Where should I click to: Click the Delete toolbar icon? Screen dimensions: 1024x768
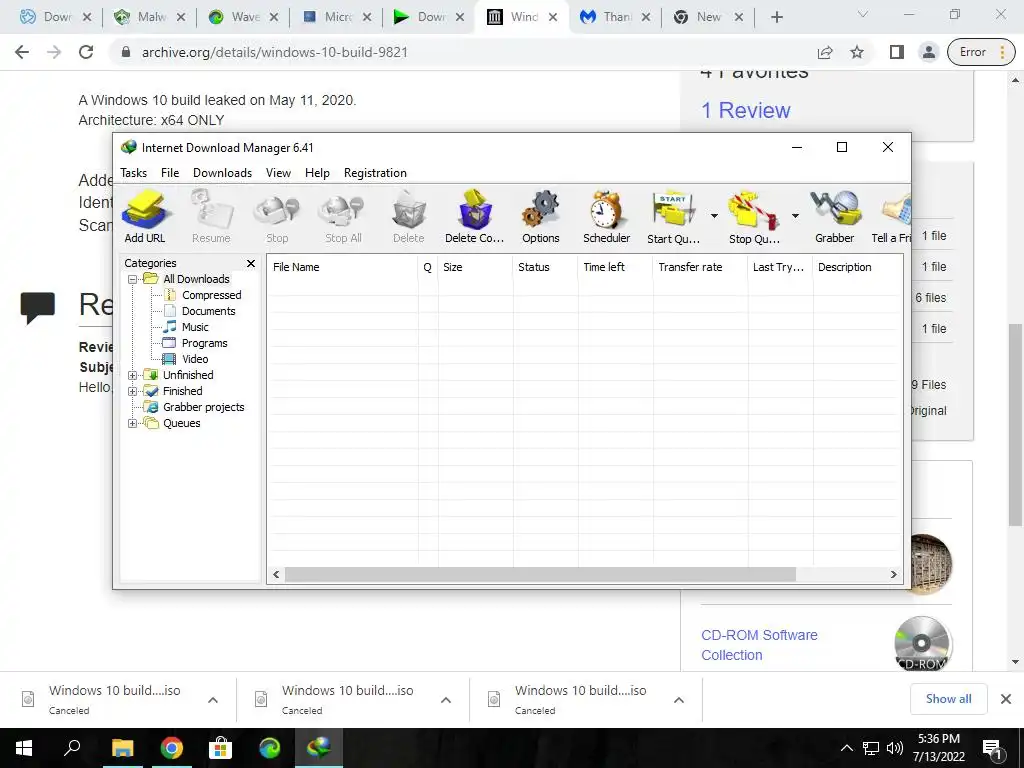(x=409, y=217)
